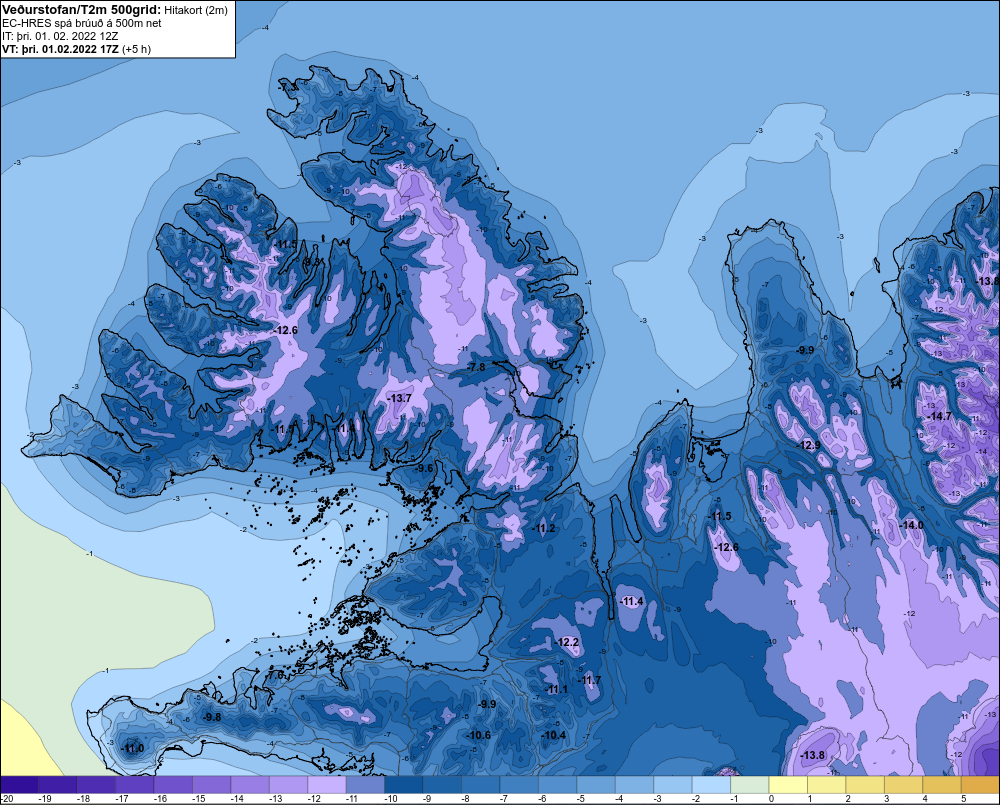This screenshot has height=805, width=1000.
Task: Select the legend swatch between -14 and -13
Action: 250,785
